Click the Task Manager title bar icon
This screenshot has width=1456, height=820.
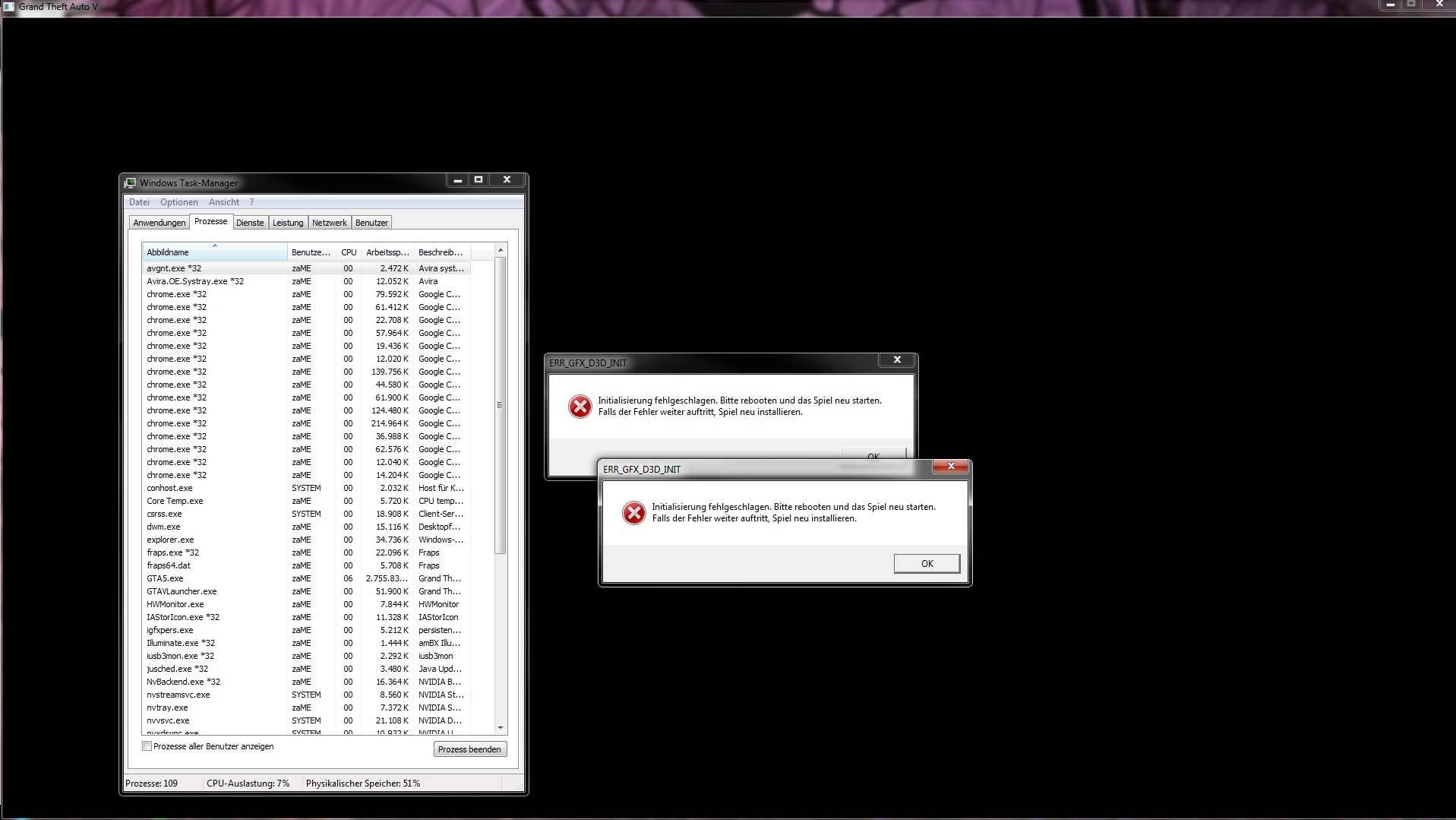pos(130,183)
